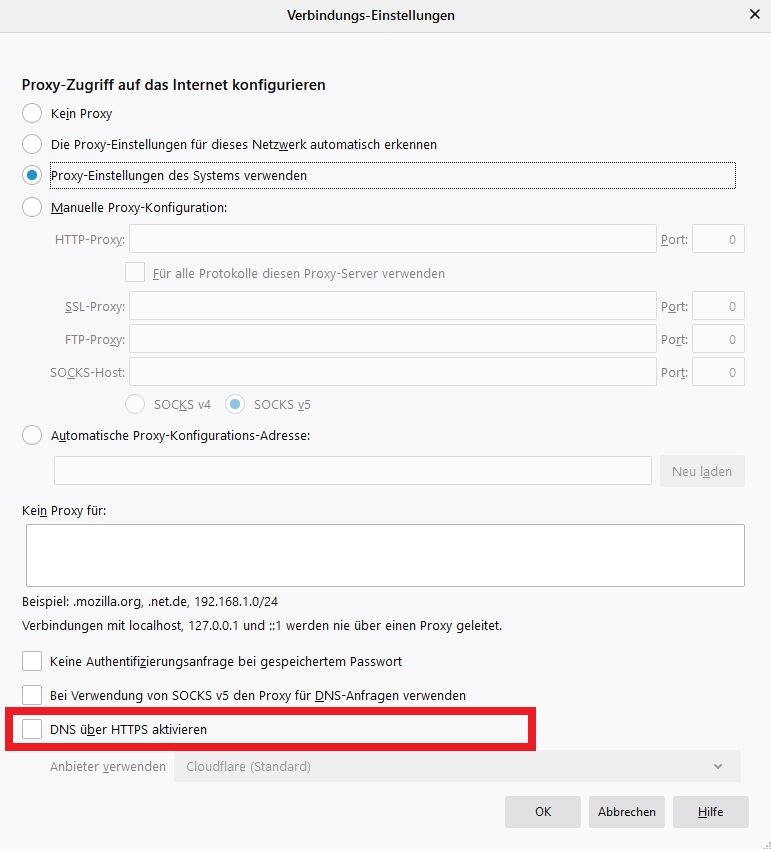Toggle Keine Authentifizierungsanfrage bei gespeichertem Passwort
The width and height of the screenshot is (771, 849).
click(32, 661)
